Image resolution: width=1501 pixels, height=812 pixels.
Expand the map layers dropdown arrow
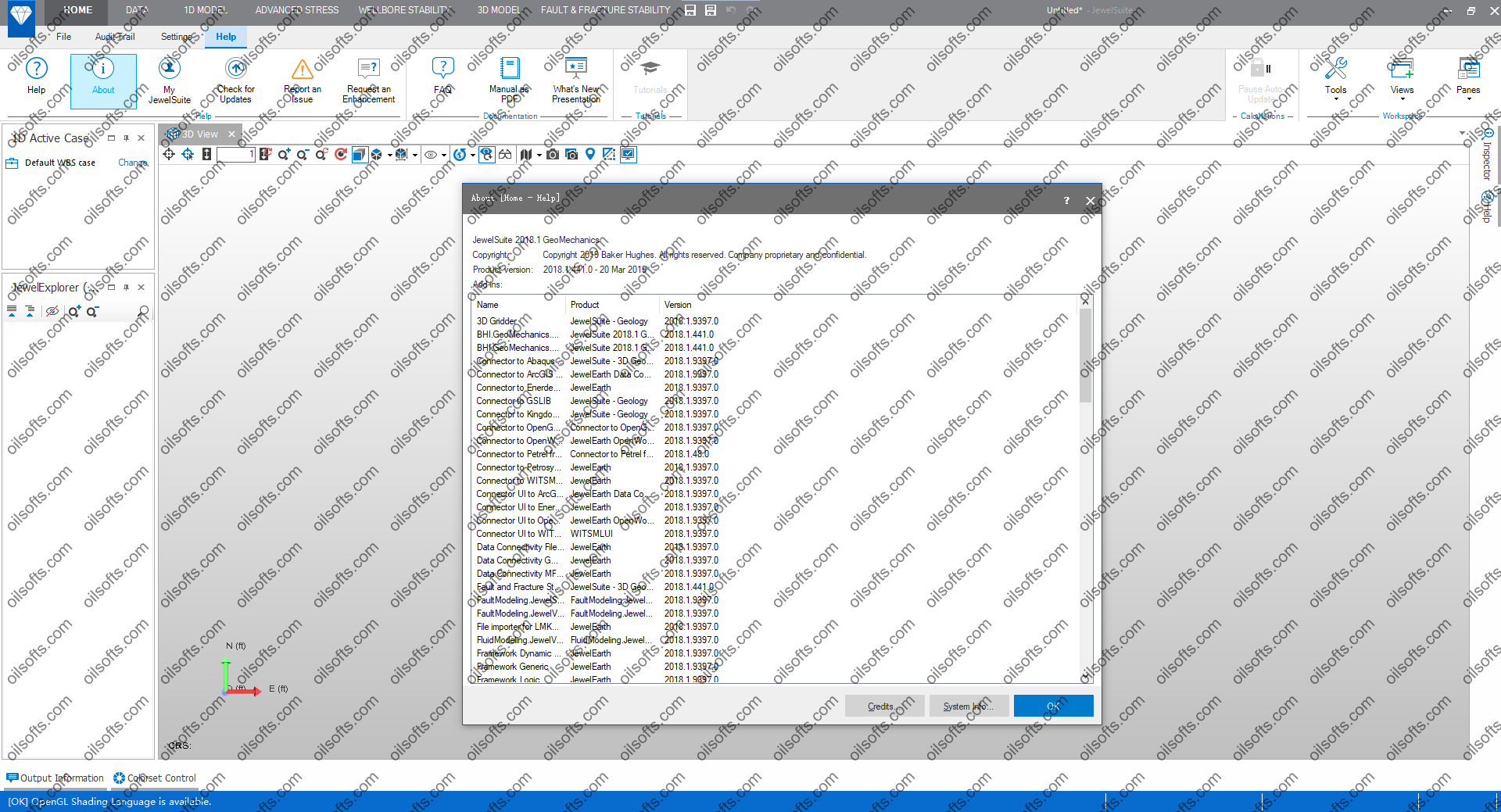pos(539,156)
